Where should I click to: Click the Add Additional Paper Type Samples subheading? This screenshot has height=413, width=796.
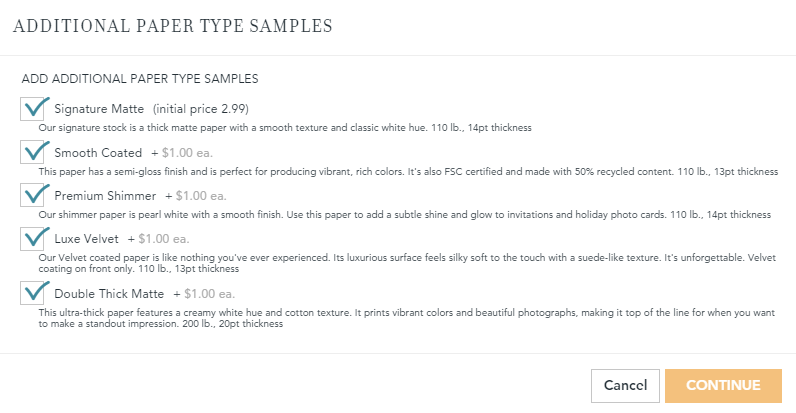point(140,79)
